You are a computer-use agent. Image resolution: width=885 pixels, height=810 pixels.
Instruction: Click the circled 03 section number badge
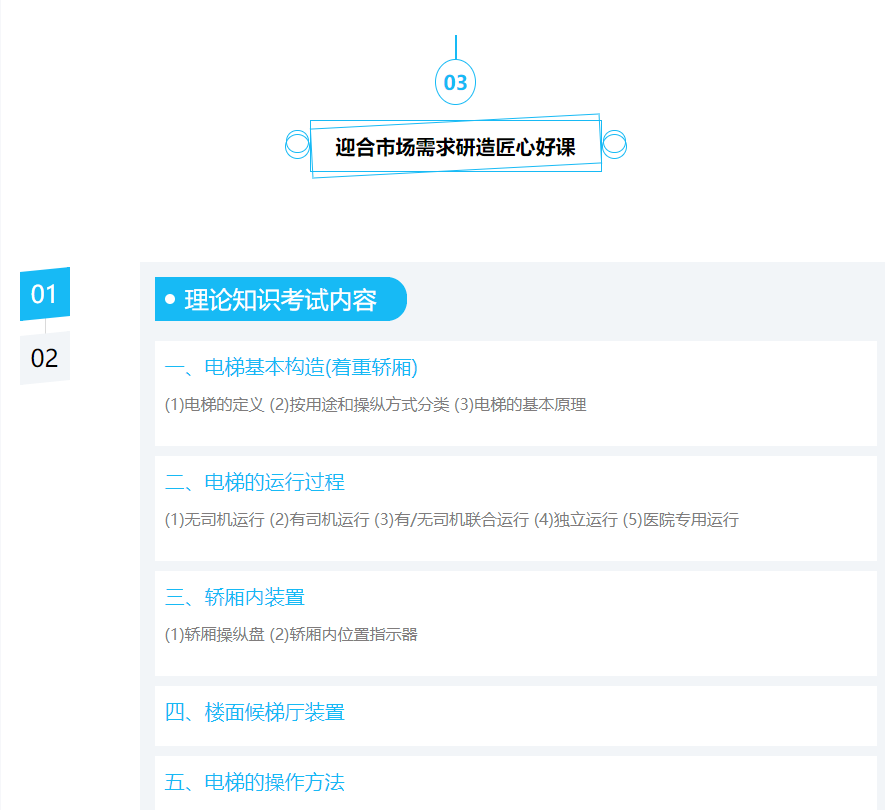point(455,82)
